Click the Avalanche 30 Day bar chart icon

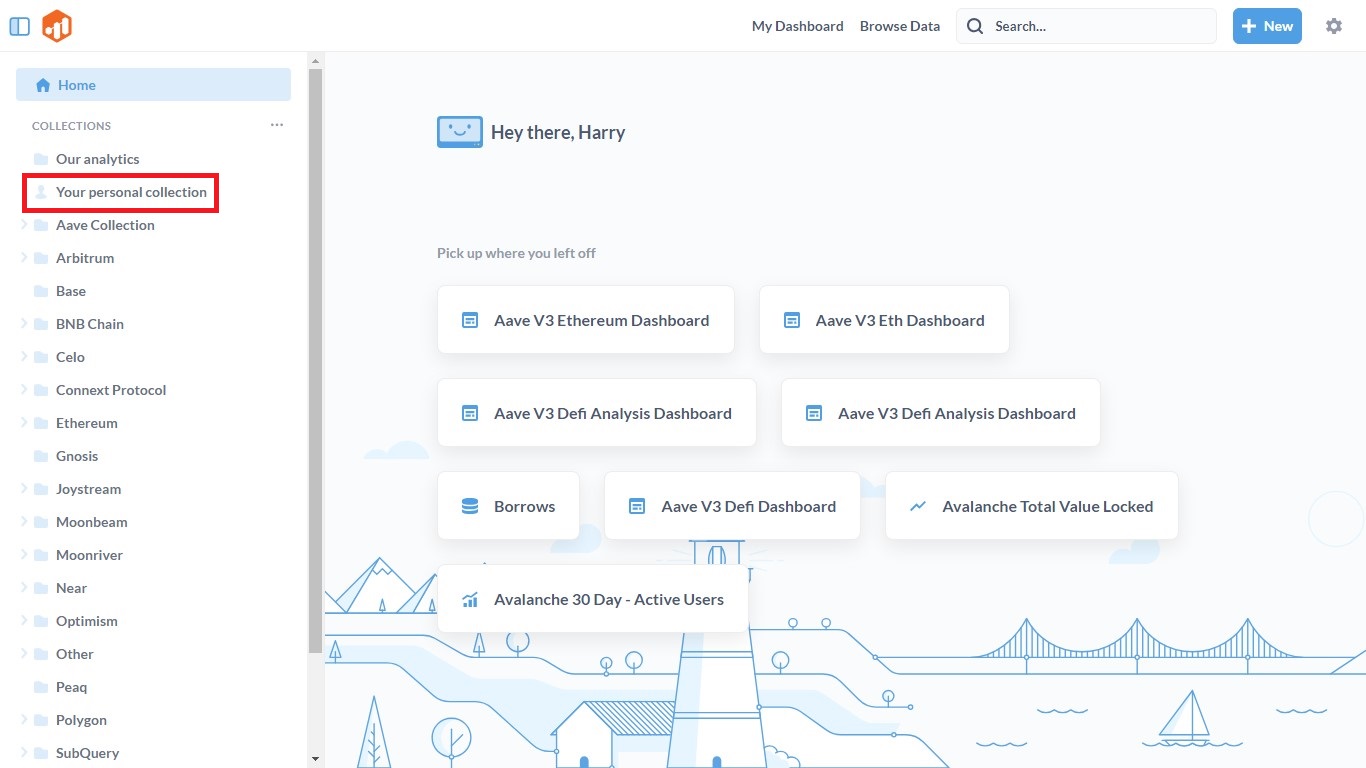[x=470, y=600]
